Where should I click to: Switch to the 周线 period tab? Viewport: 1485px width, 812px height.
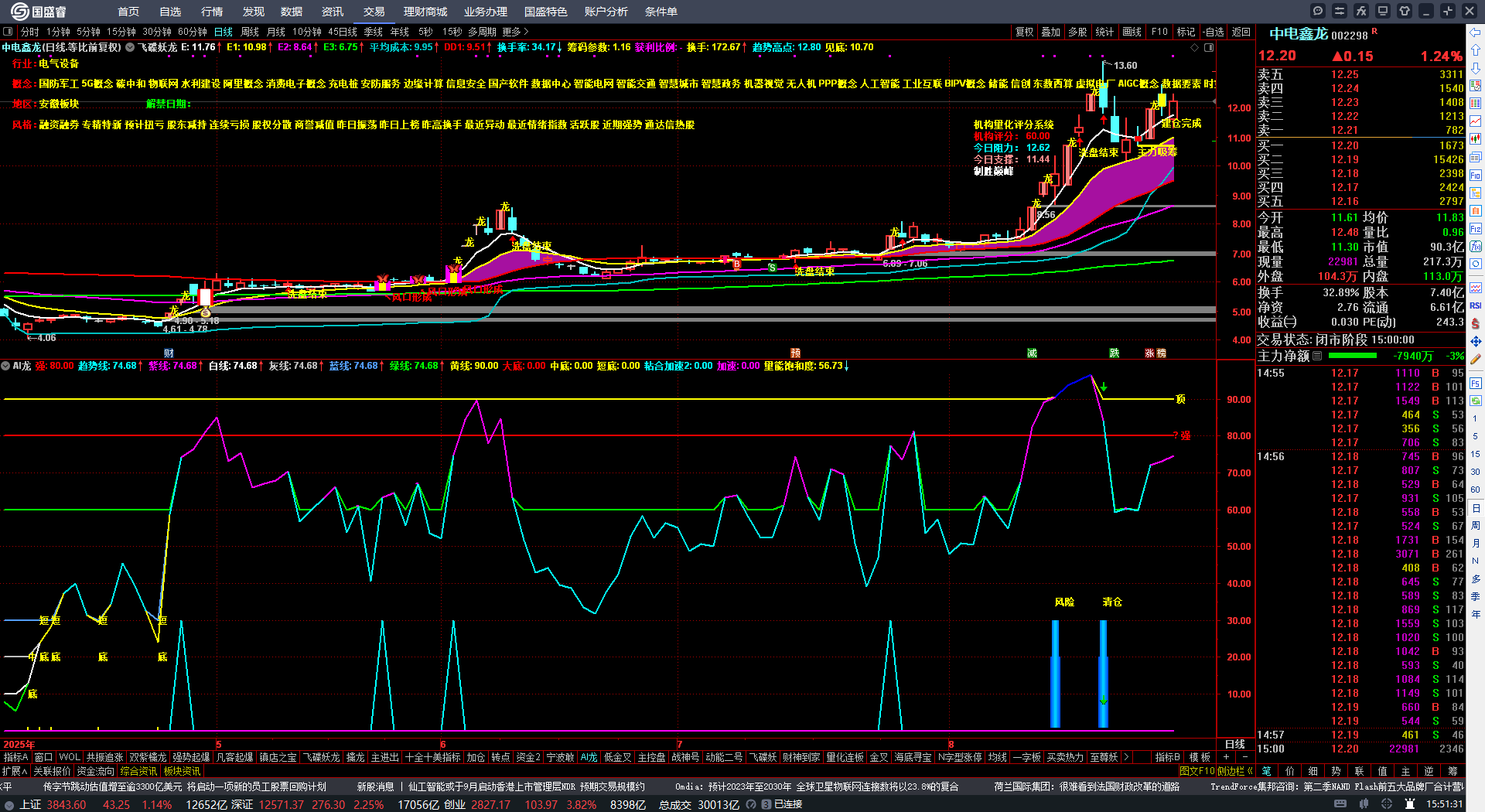[250, 32]
